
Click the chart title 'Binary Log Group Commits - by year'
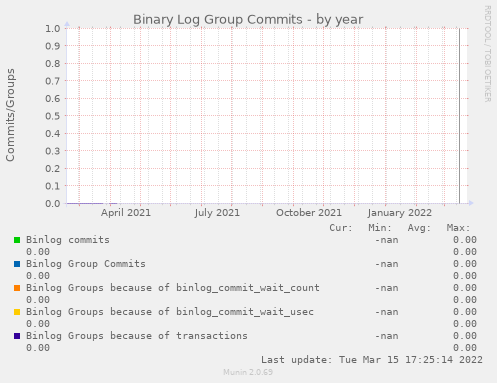[248, 19]
